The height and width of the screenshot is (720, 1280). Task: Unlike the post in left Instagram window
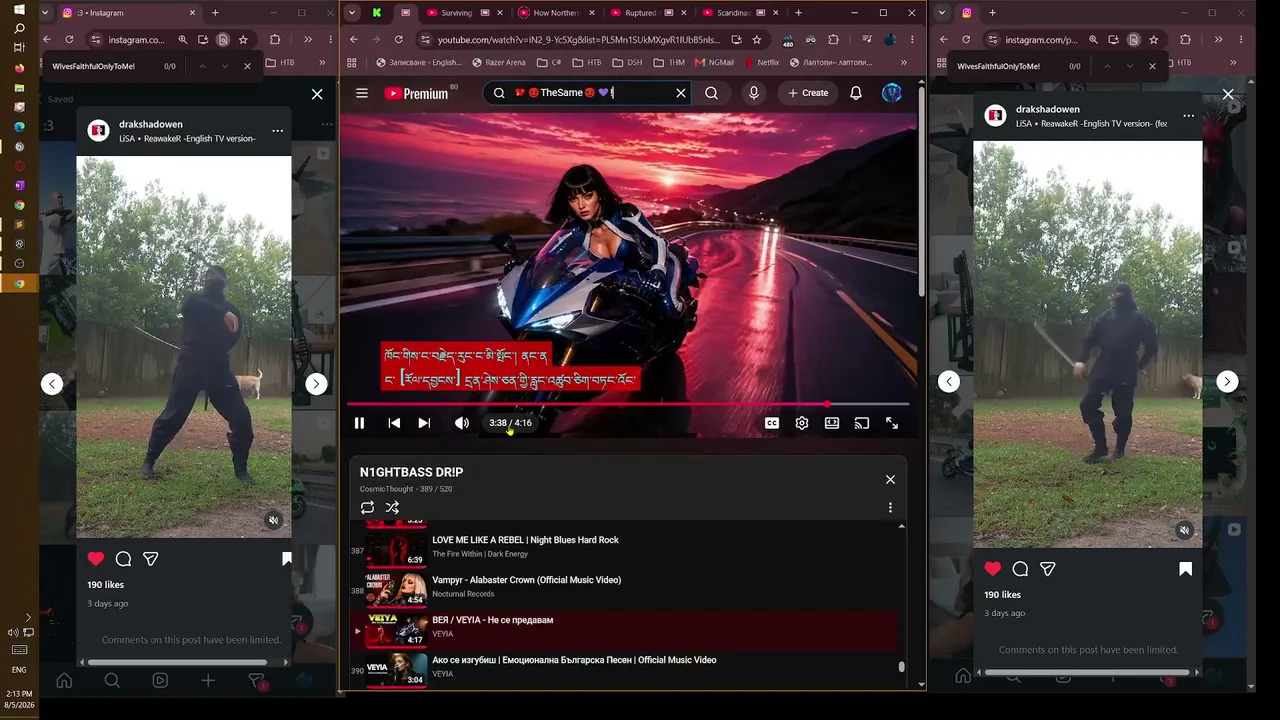coord(96,559)
